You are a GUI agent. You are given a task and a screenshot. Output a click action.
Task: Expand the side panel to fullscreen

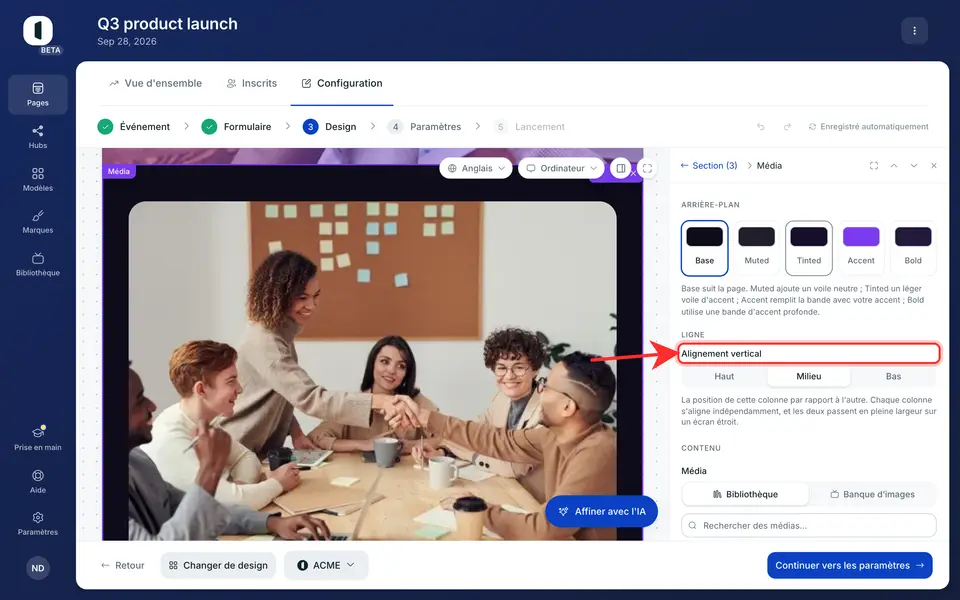874,166
